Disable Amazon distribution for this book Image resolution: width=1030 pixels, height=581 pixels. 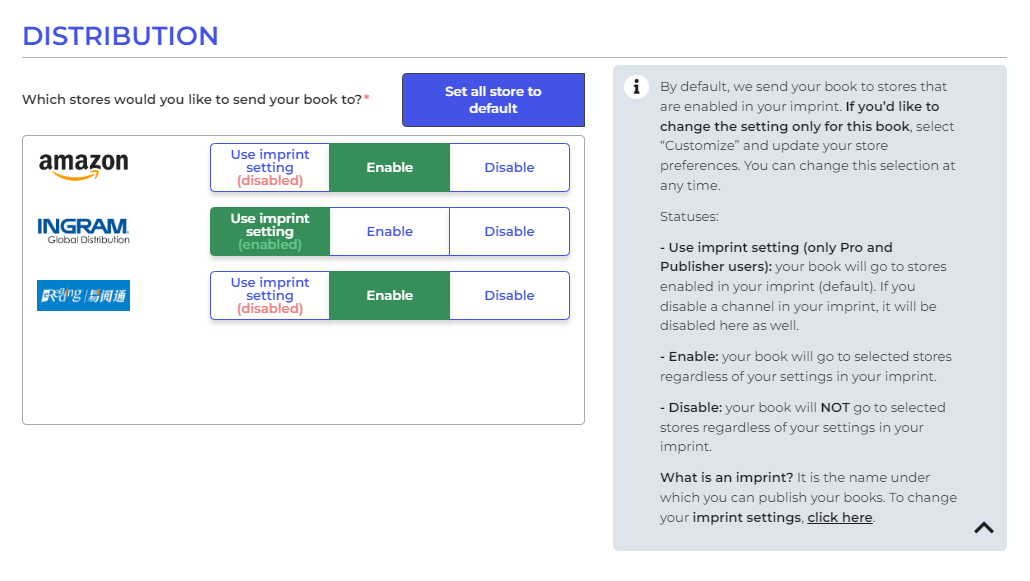(x=509, y=167)
